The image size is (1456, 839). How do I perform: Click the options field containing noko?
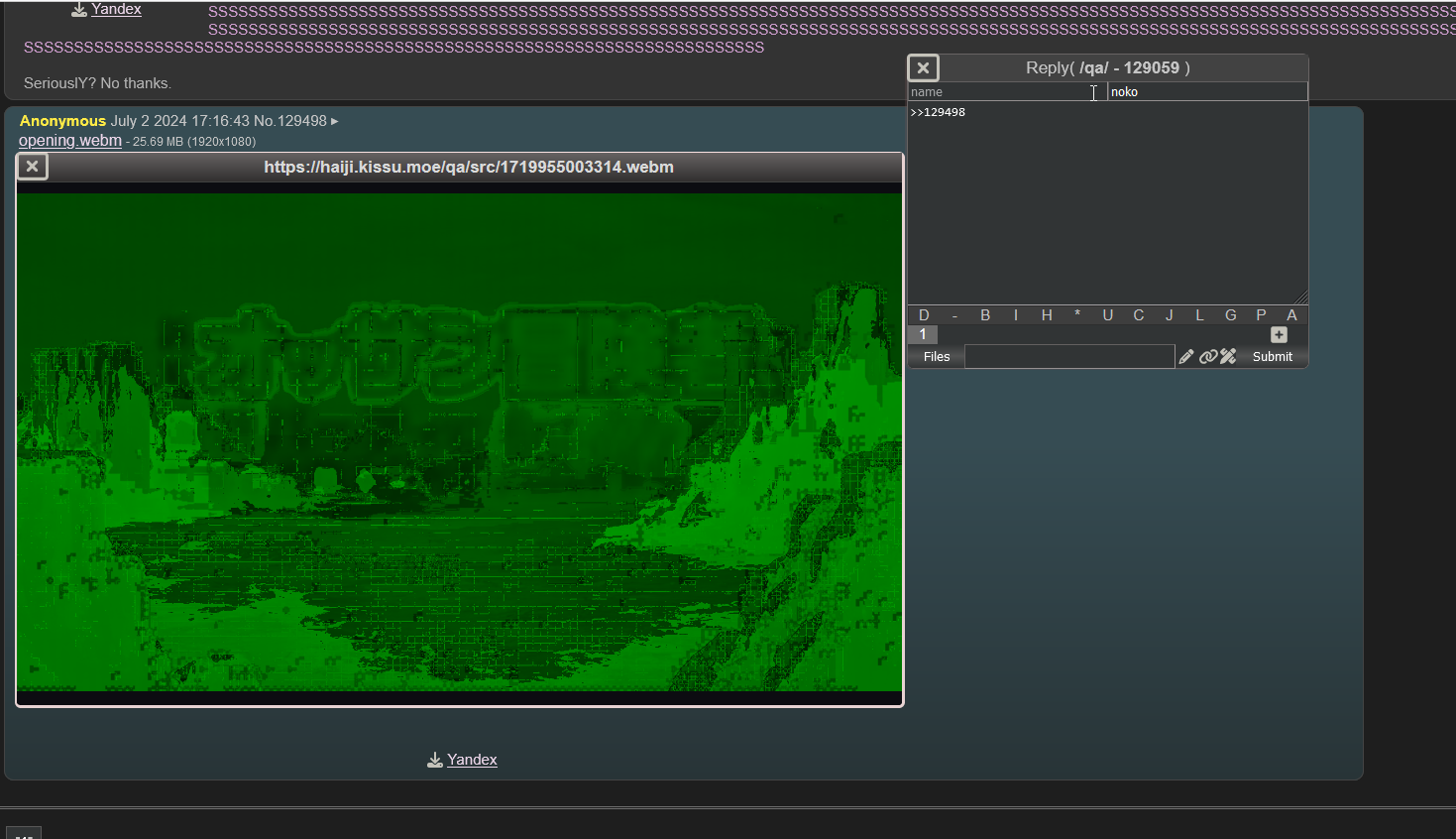(x=1206, y=92)
